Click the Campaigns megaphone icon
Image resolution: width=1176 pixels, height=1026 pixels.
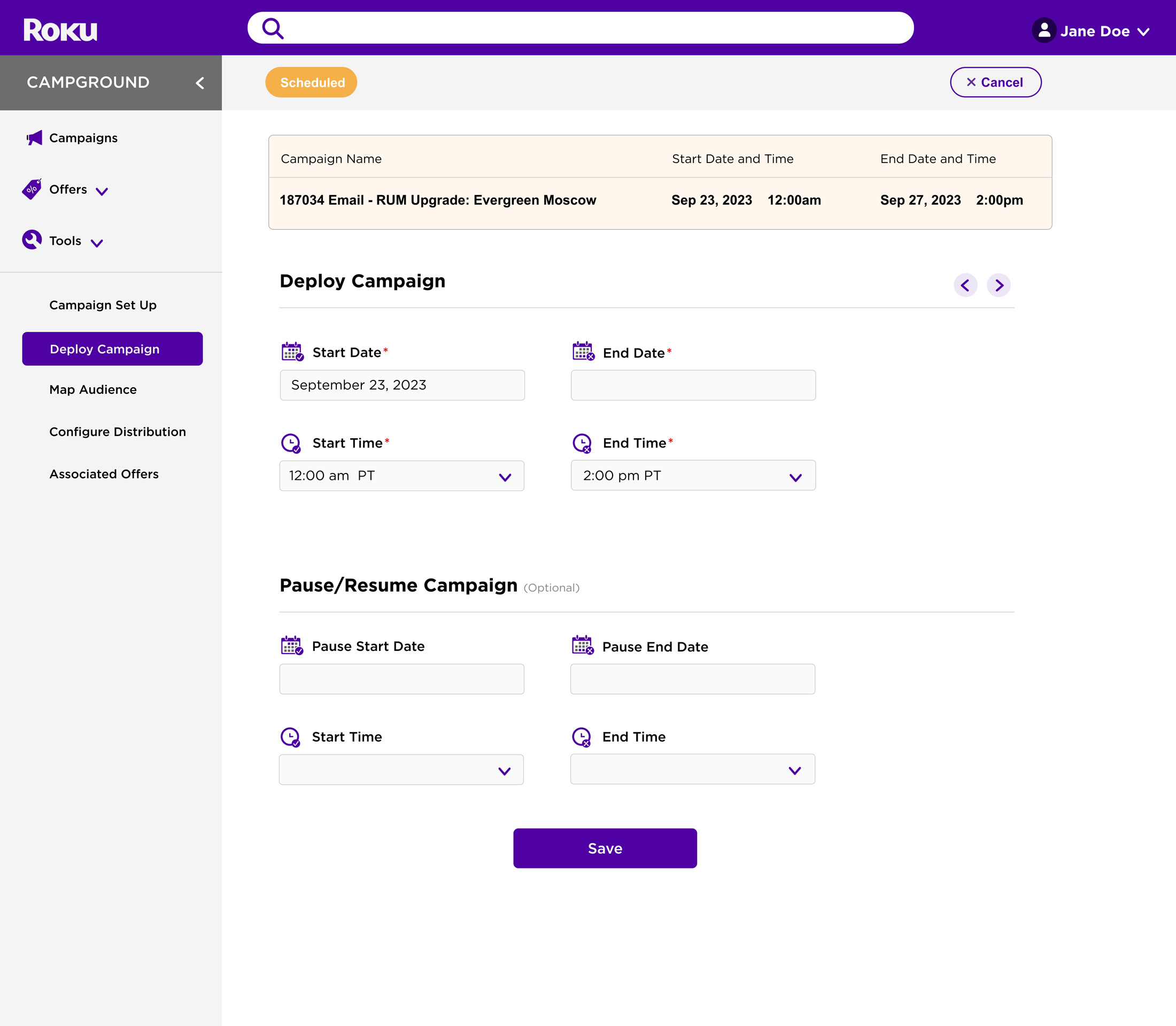coord(34,138)
